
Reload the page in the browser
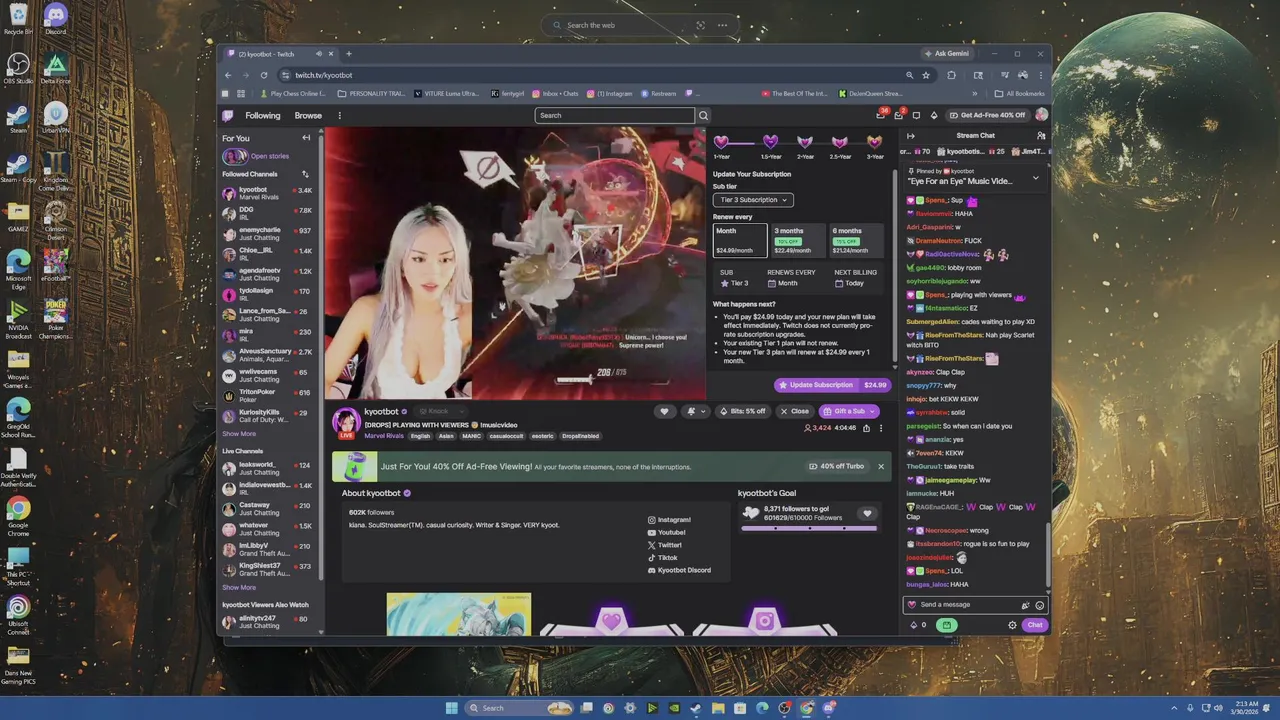264,75
